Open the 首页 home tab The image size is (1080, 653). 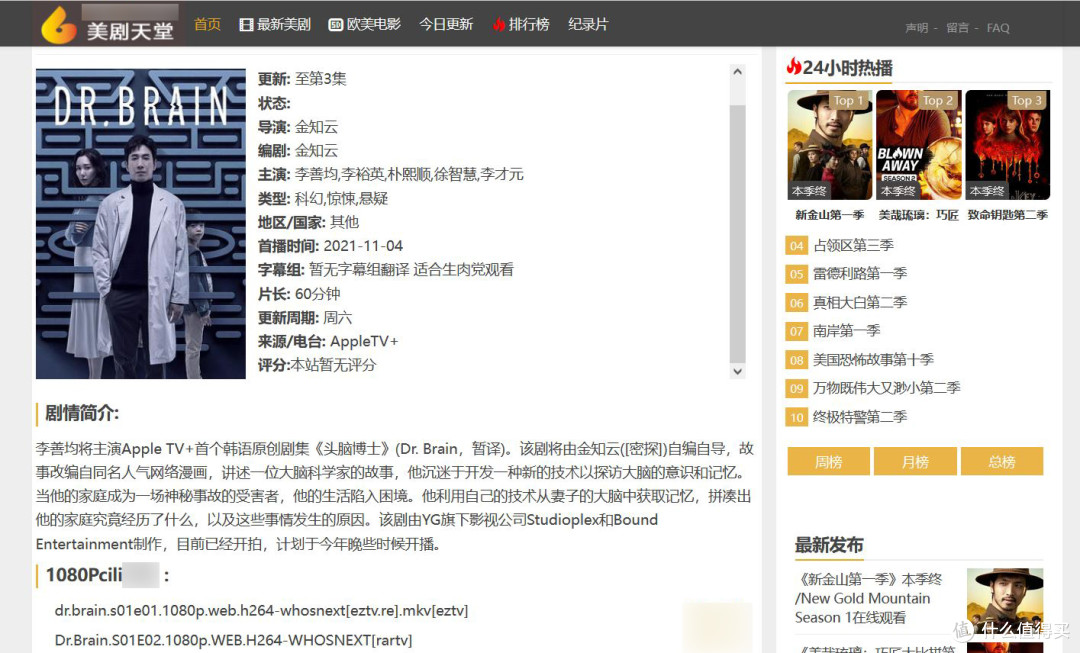click(207, 24)
